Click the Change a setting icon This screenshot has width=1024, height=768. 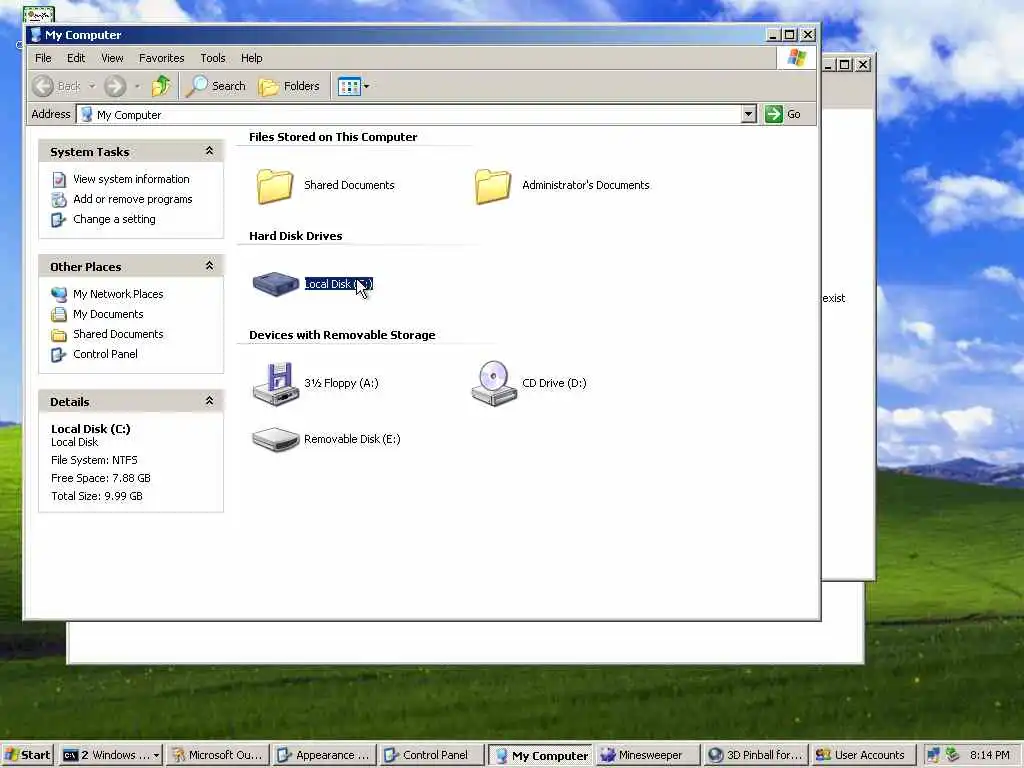point(59,219)
